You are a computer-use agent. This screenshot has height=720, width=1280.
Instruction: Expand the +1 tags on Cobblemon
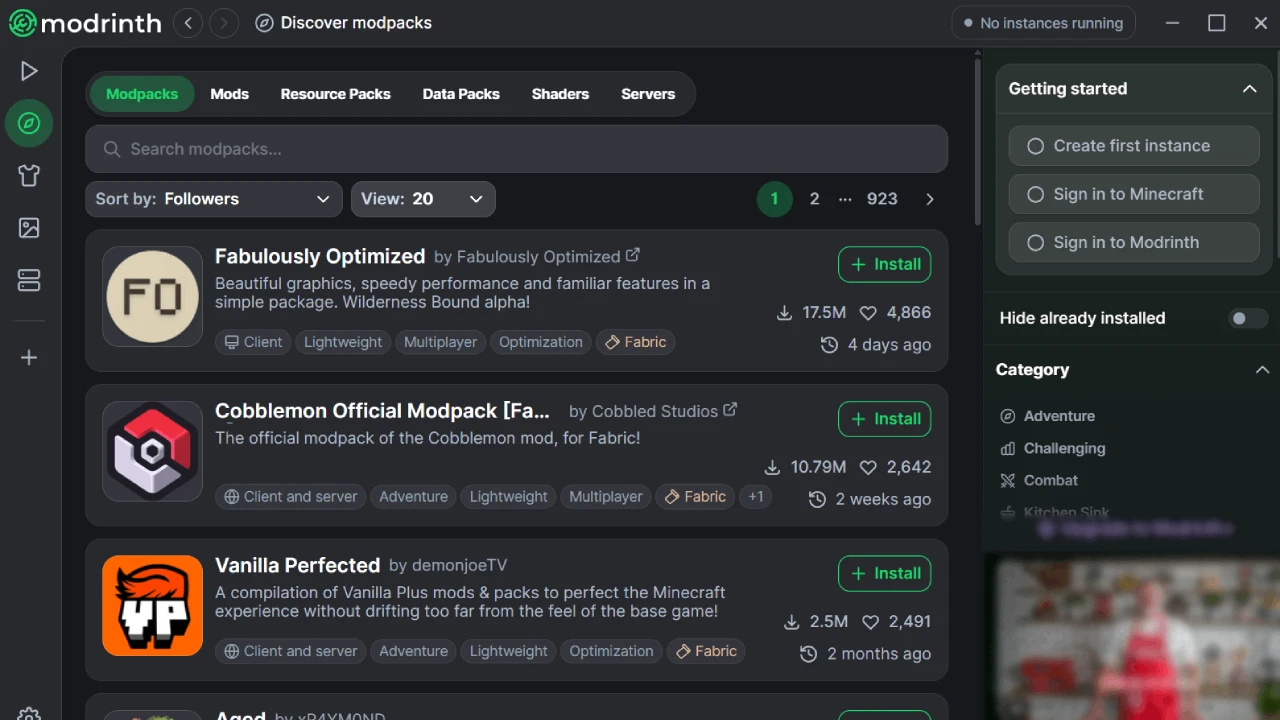click(756, 497)
